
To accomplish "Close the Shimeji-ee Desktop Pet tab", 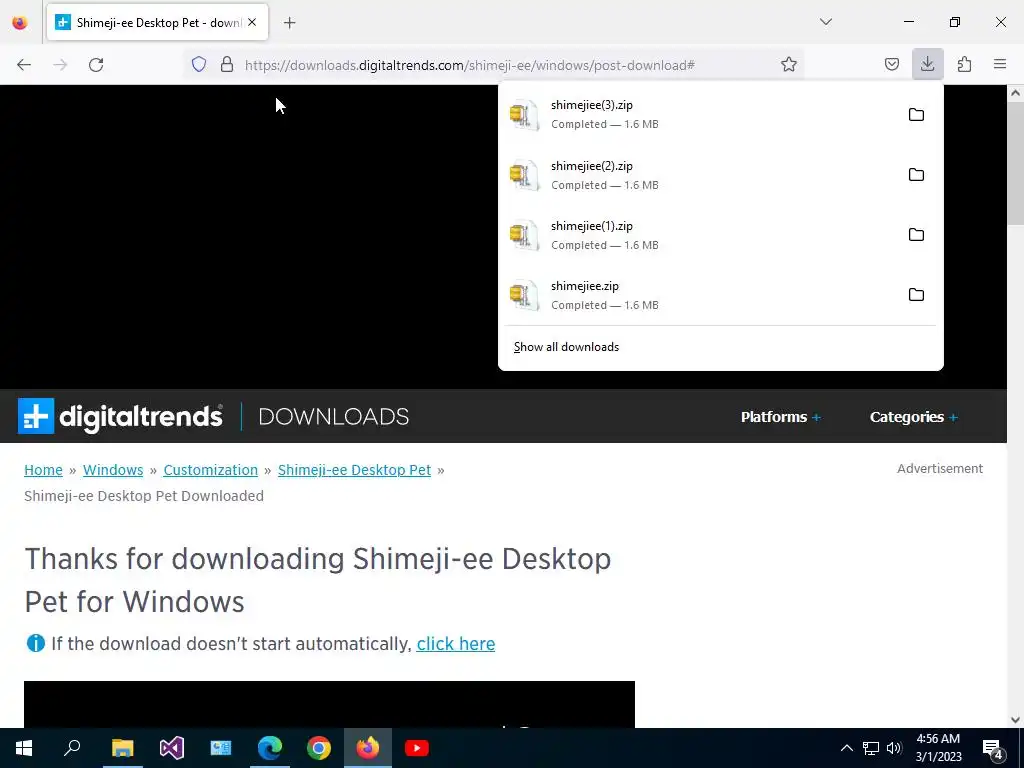I will point(252,22).
